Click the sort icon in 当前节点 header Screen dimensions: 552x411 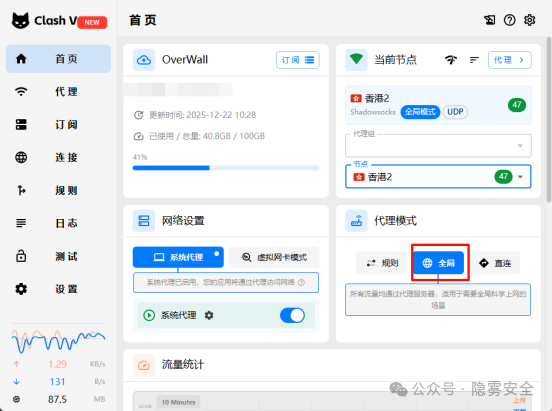click(474, 60)
